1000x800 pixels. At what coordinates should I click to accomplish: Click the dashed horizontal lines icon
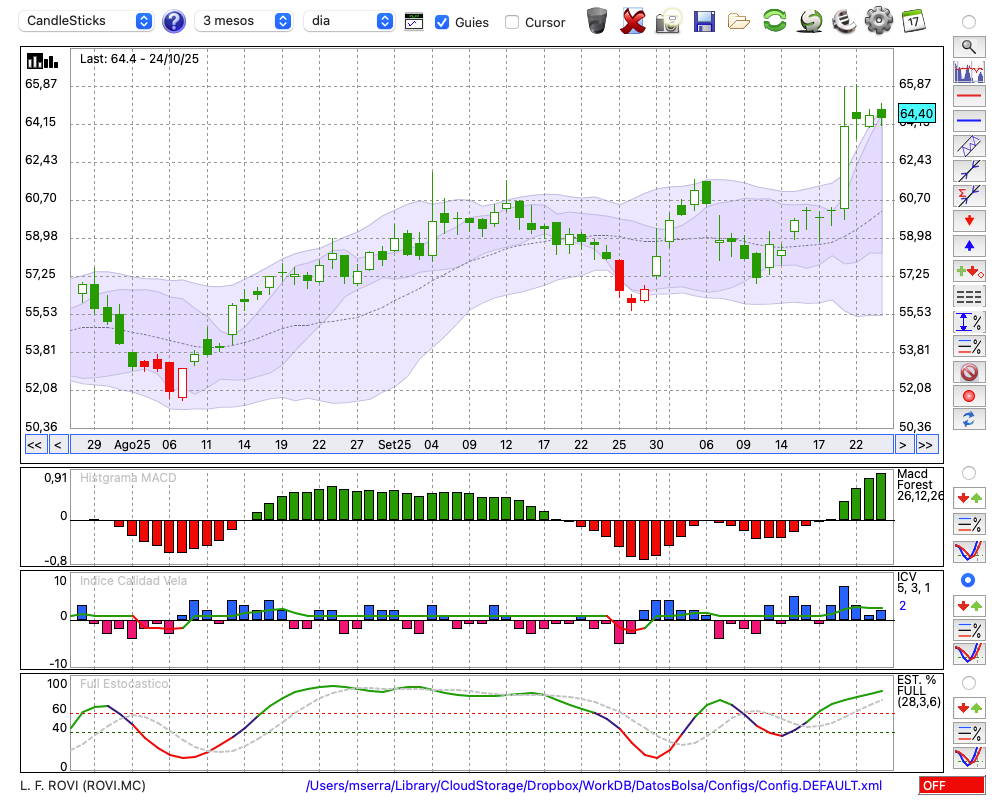[x=969, y=297]
